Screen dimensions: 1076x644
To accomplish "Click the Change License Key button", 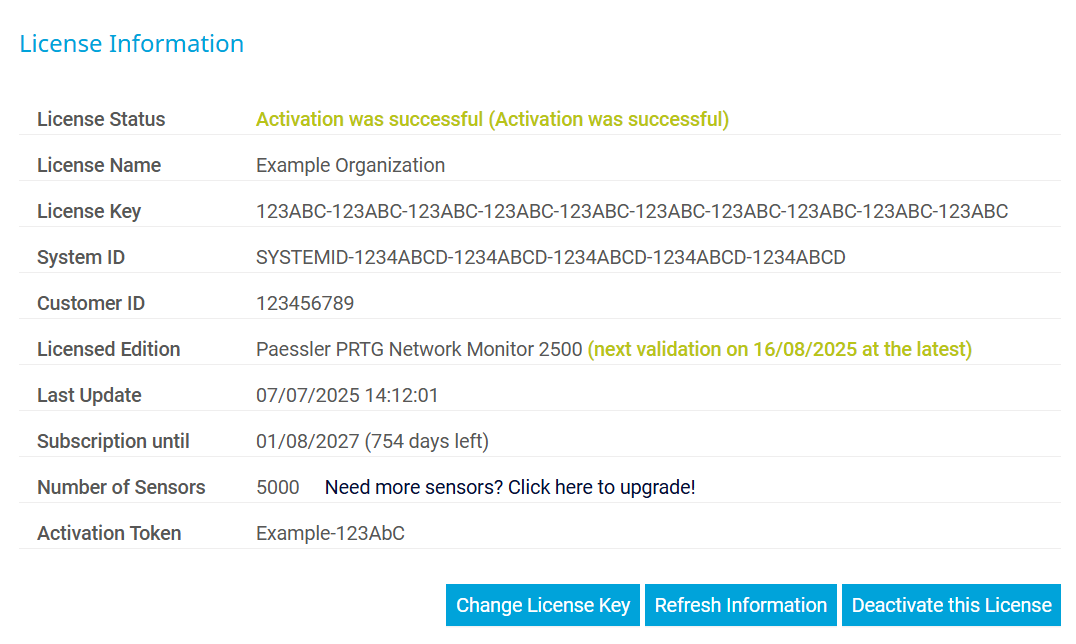I will tap(543, 605).
